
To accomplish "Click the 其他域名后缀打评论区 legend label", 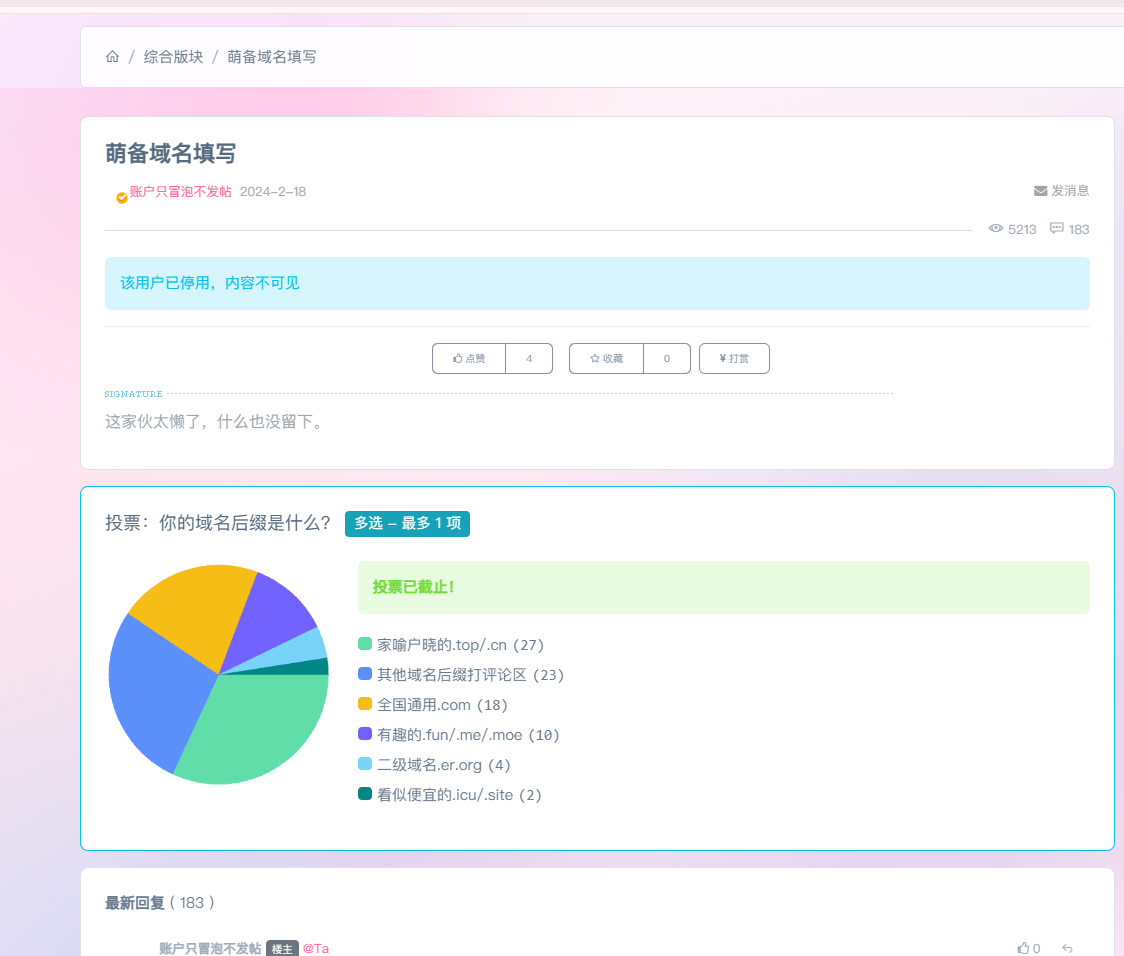I will pos(451,675).
